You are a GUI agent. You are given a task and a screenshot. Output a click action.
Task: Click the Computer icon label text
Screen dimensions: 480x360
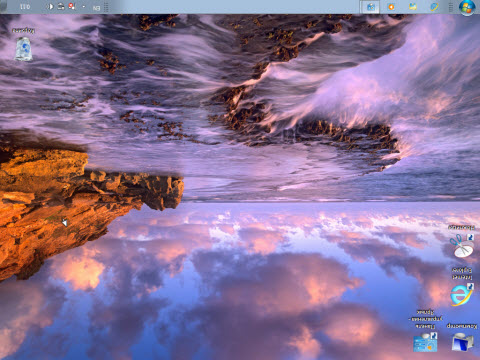pos(462,325)
